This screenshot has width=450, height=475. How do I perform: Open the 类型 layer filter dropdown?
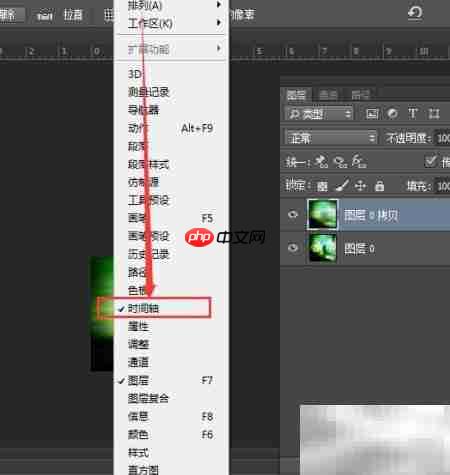pos(319,114)
